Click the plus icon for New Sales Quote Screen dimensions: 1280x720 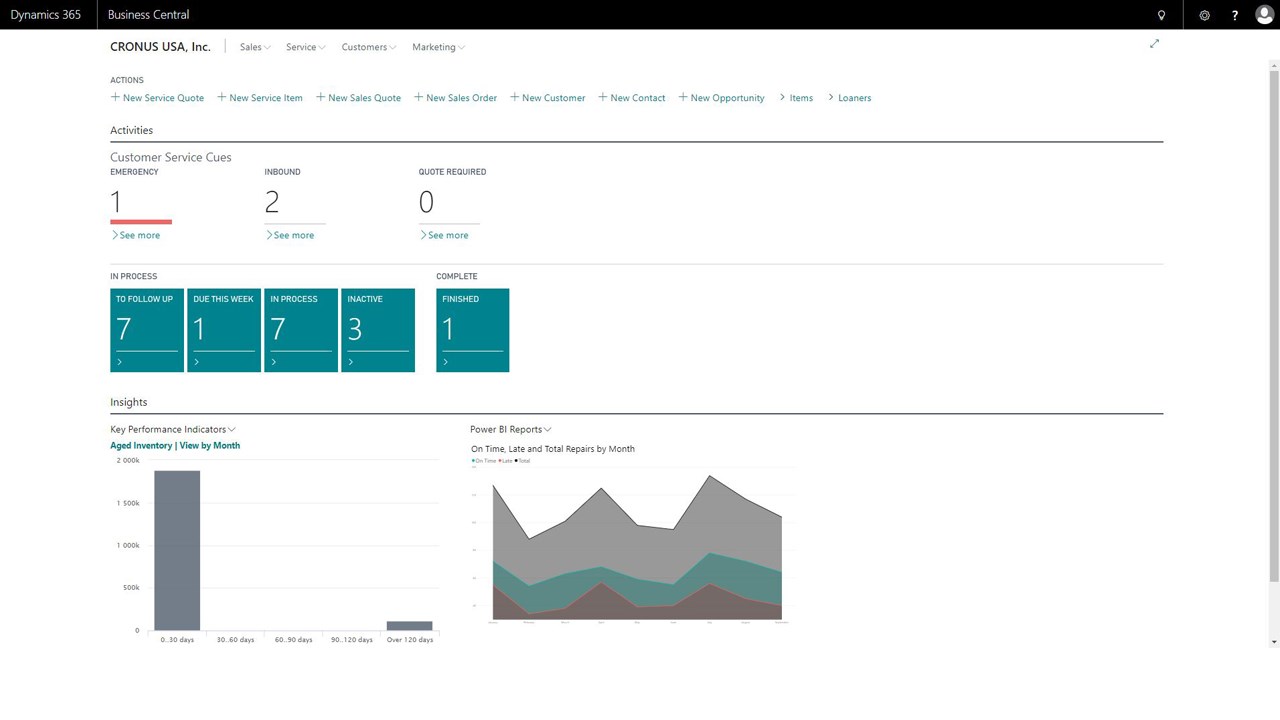point(321,97)
